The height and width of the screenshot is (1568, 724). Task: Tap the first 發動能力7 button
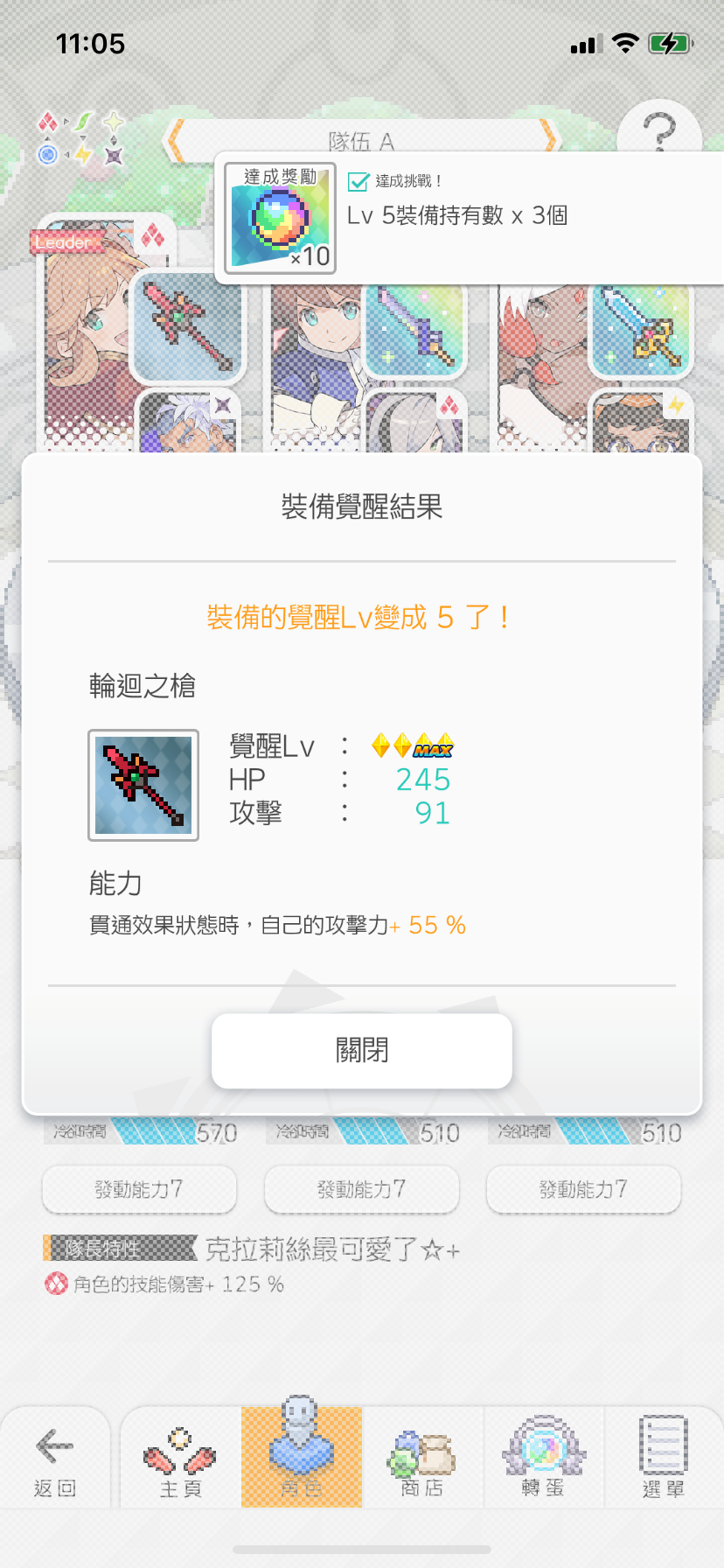point(139,1189)
